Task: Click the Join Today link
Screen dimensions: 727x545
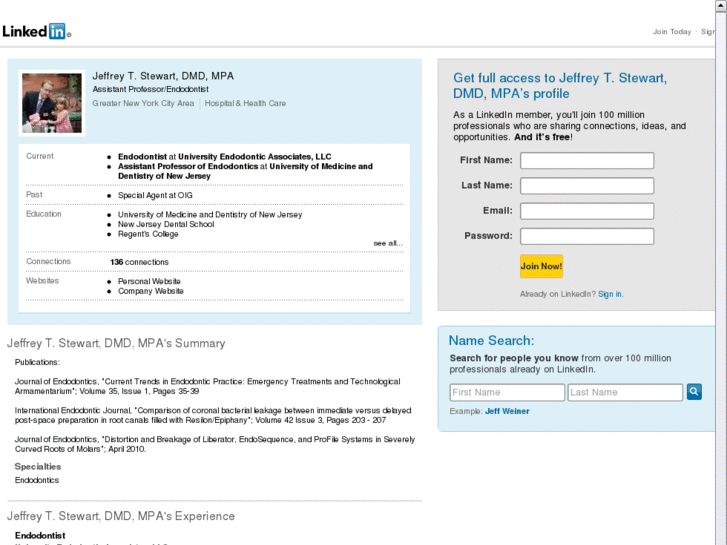Action: (672, 32)
